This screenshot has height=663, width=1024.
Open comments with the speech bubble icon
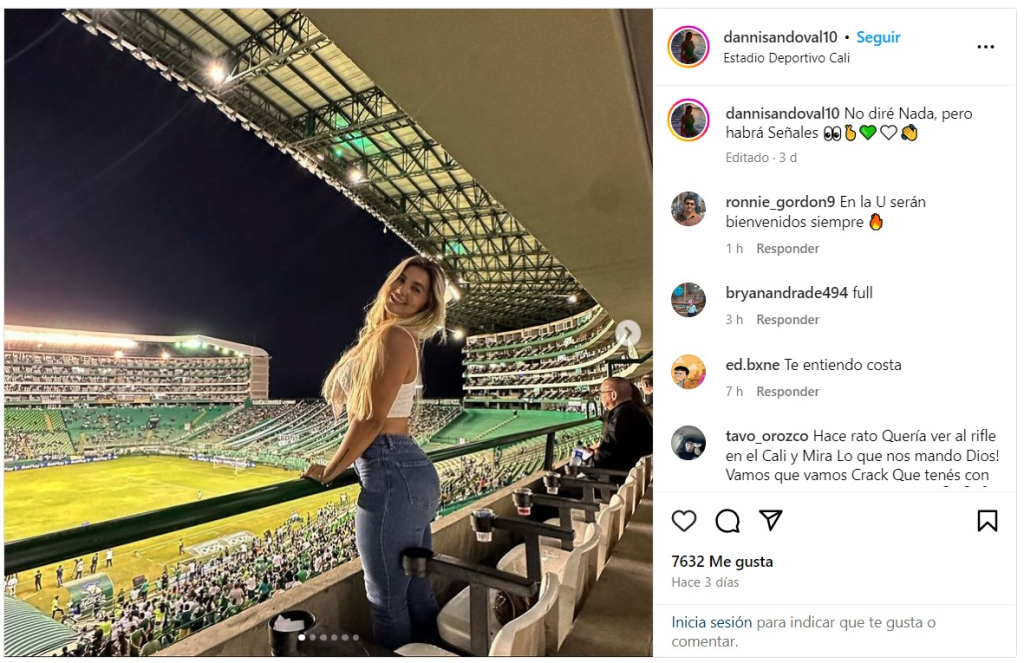[727, 520]
